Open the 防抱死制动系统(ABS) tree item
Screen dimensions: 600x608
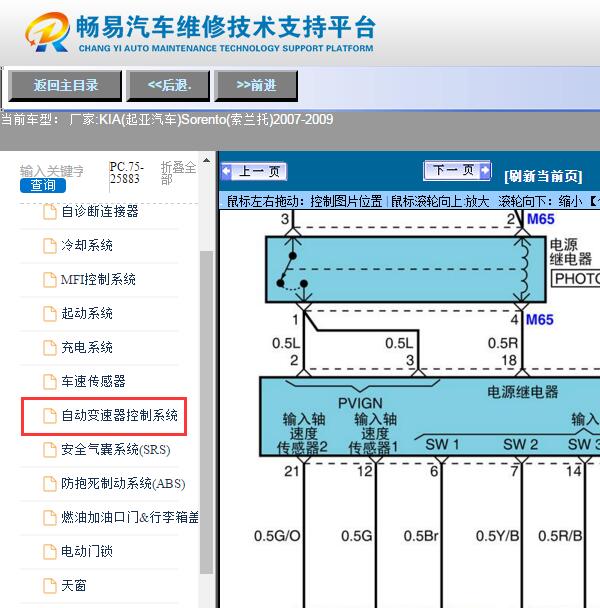click(123, 484)
